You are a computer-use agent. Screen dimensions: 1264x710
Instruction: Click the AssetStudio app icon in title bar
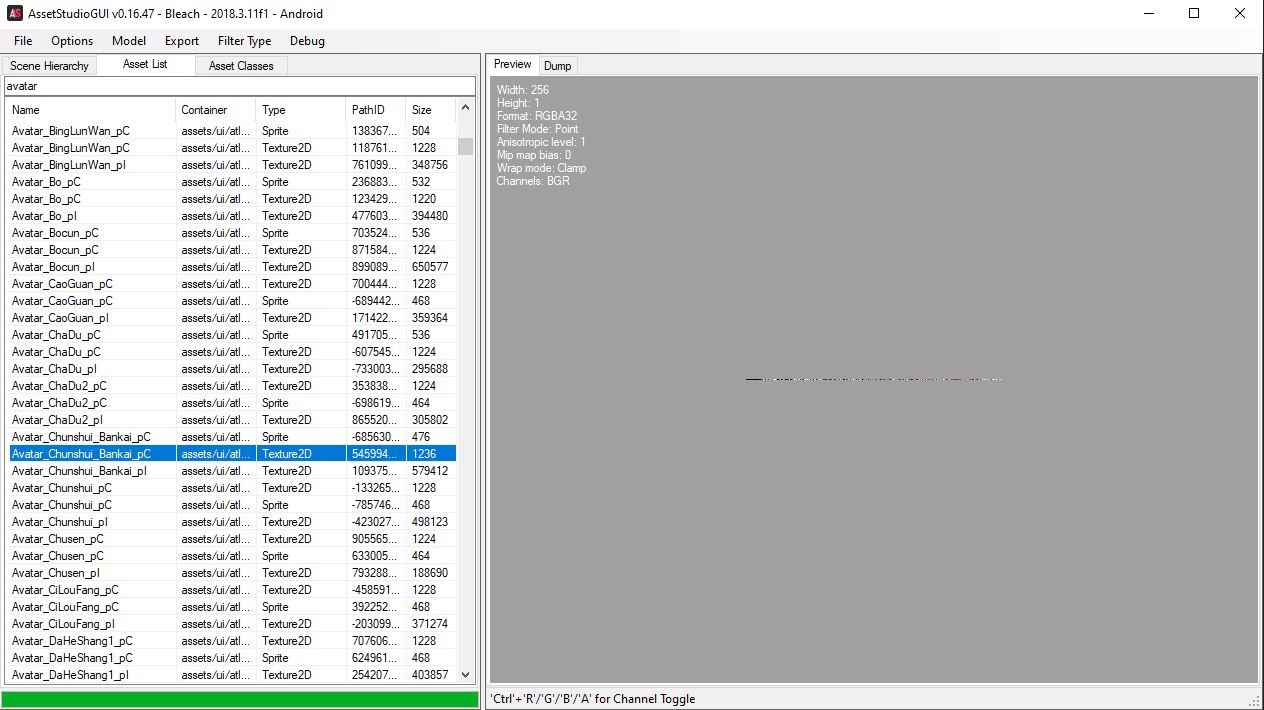pyautogui.click(x=14, y=14)
